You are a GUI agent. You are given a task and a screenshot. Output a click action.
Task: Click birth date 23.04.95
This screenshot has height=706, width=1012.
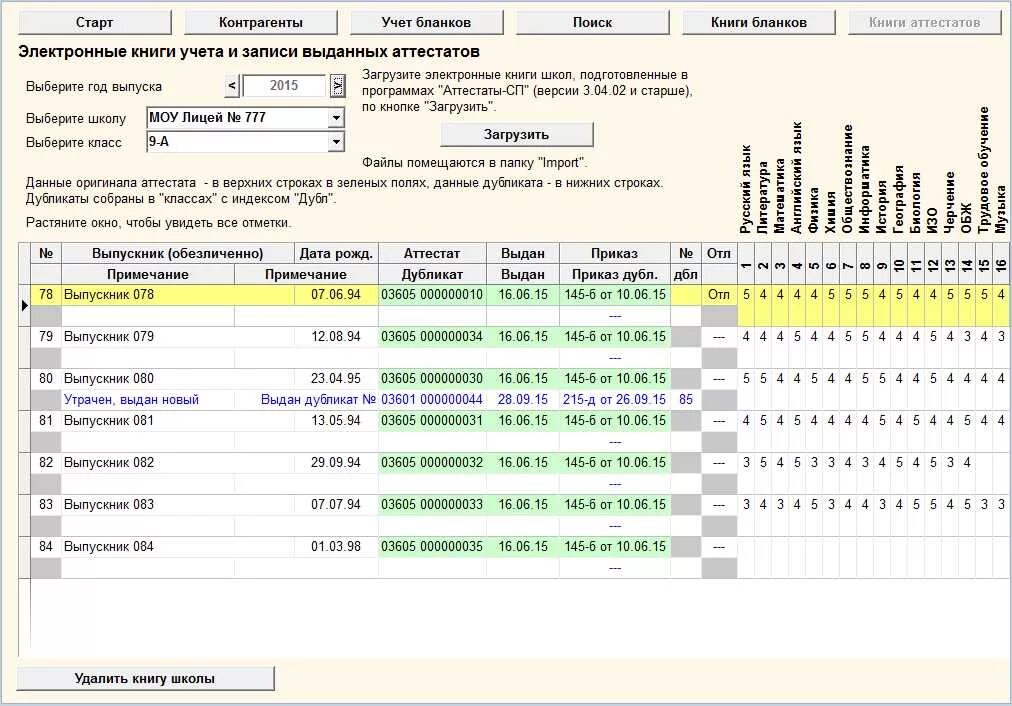(x=336, y=379)
